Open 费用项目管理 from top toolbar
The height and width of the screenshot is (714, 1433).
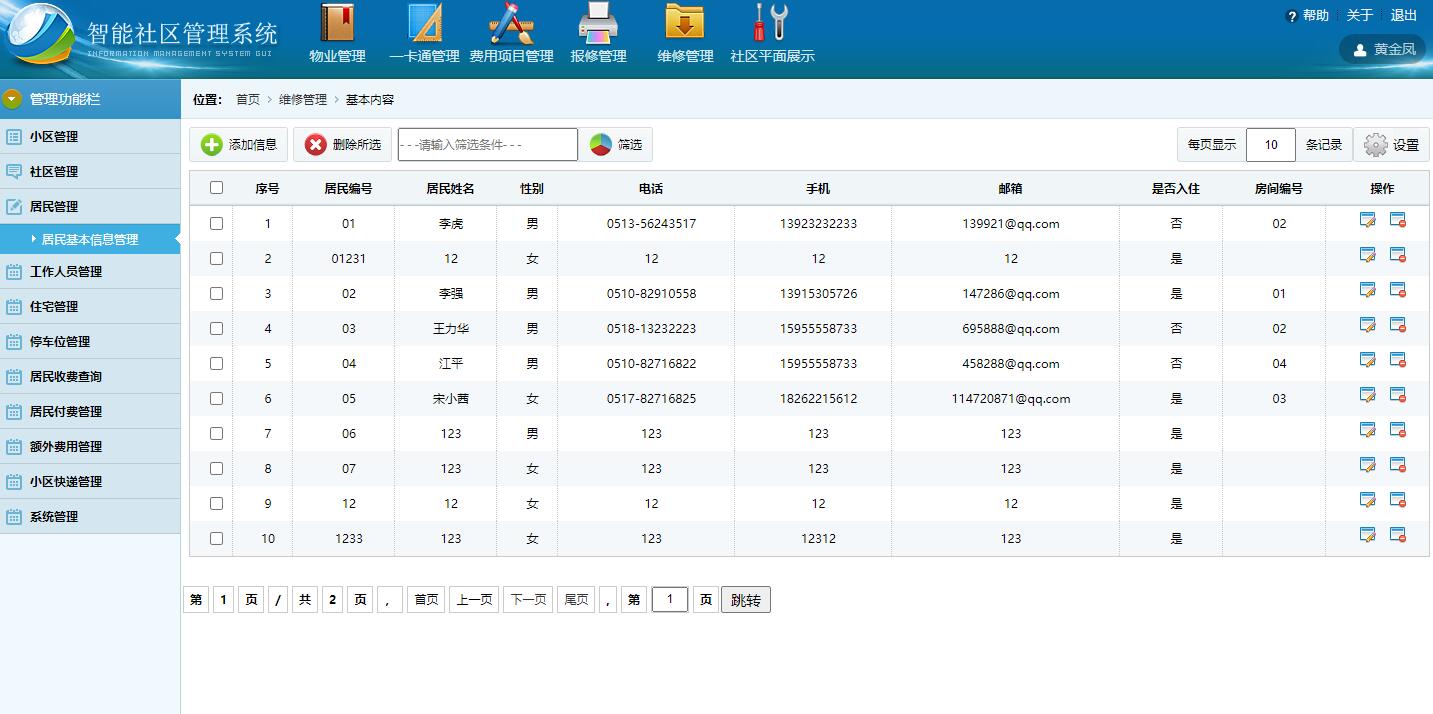511,24
